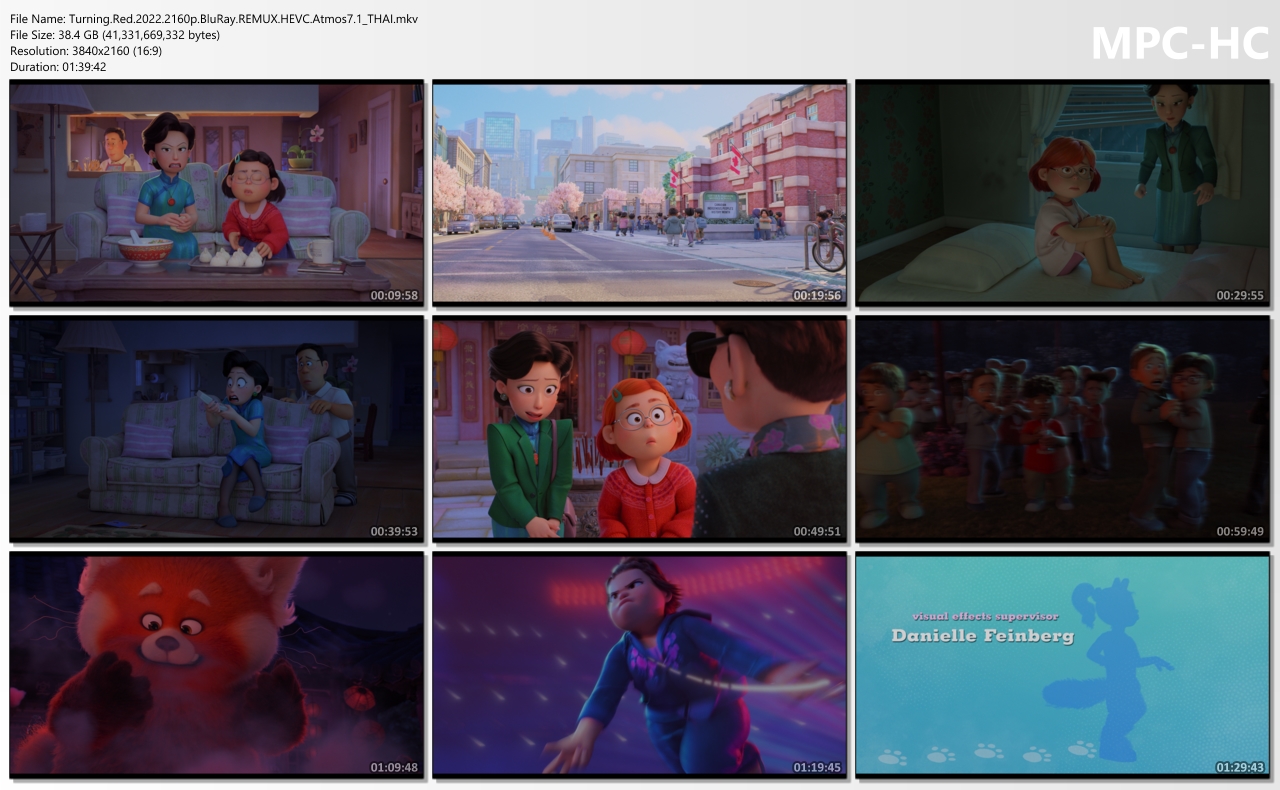1280x790 pixels.
Task: Select the thumbnail timestamped 00:09:58
Action: (x=216, y=193)
